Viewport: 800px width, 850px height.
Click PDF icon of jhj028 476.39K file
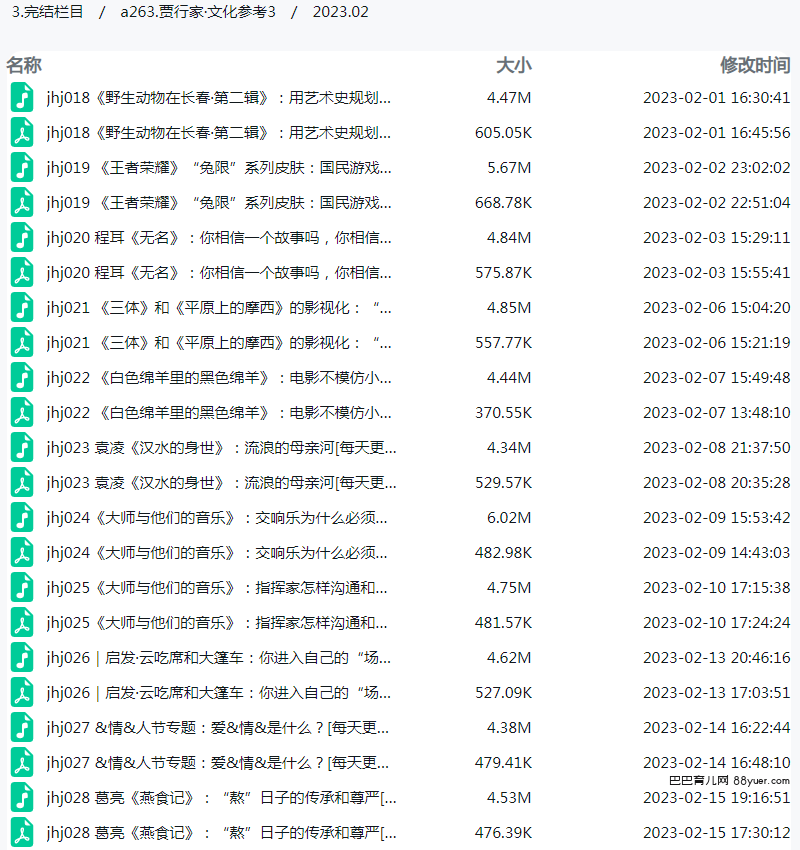coord(22,833)
